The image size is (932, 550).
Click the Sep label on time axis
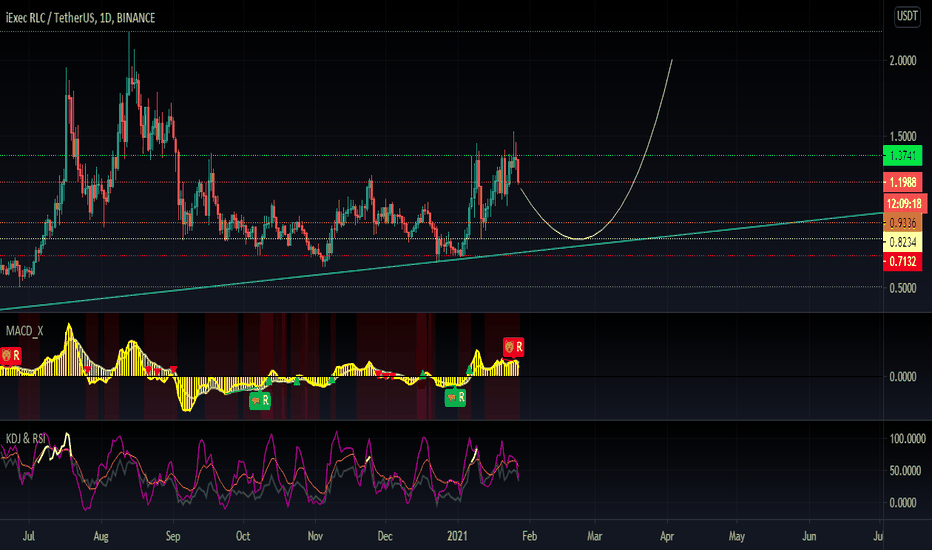[173, 536]
